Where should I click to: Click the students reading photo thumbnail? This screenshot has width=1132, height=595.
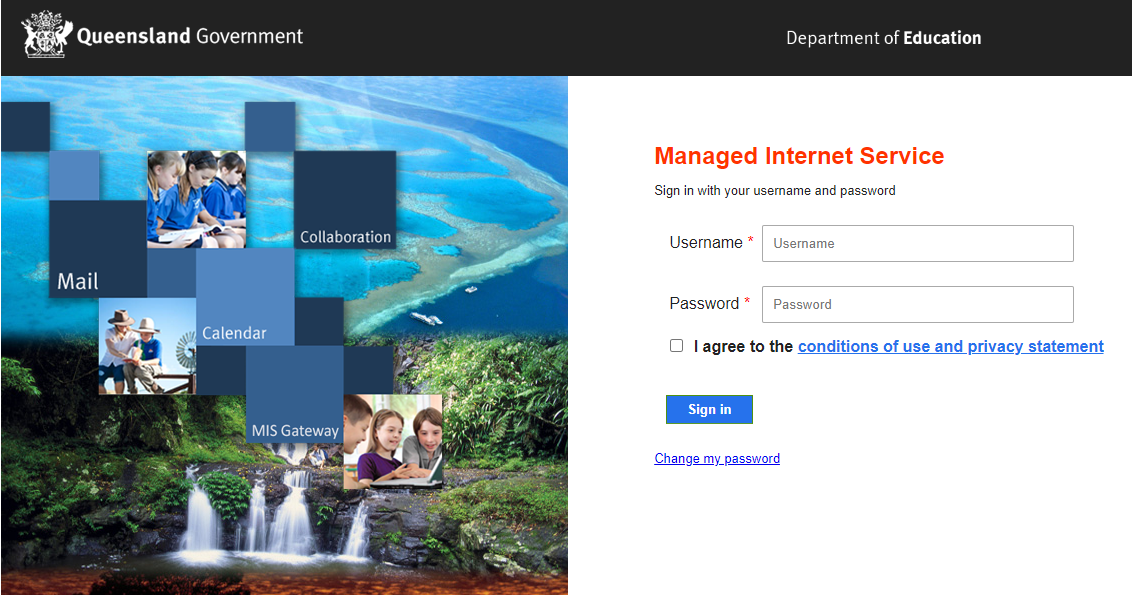(x=196, y=199)
